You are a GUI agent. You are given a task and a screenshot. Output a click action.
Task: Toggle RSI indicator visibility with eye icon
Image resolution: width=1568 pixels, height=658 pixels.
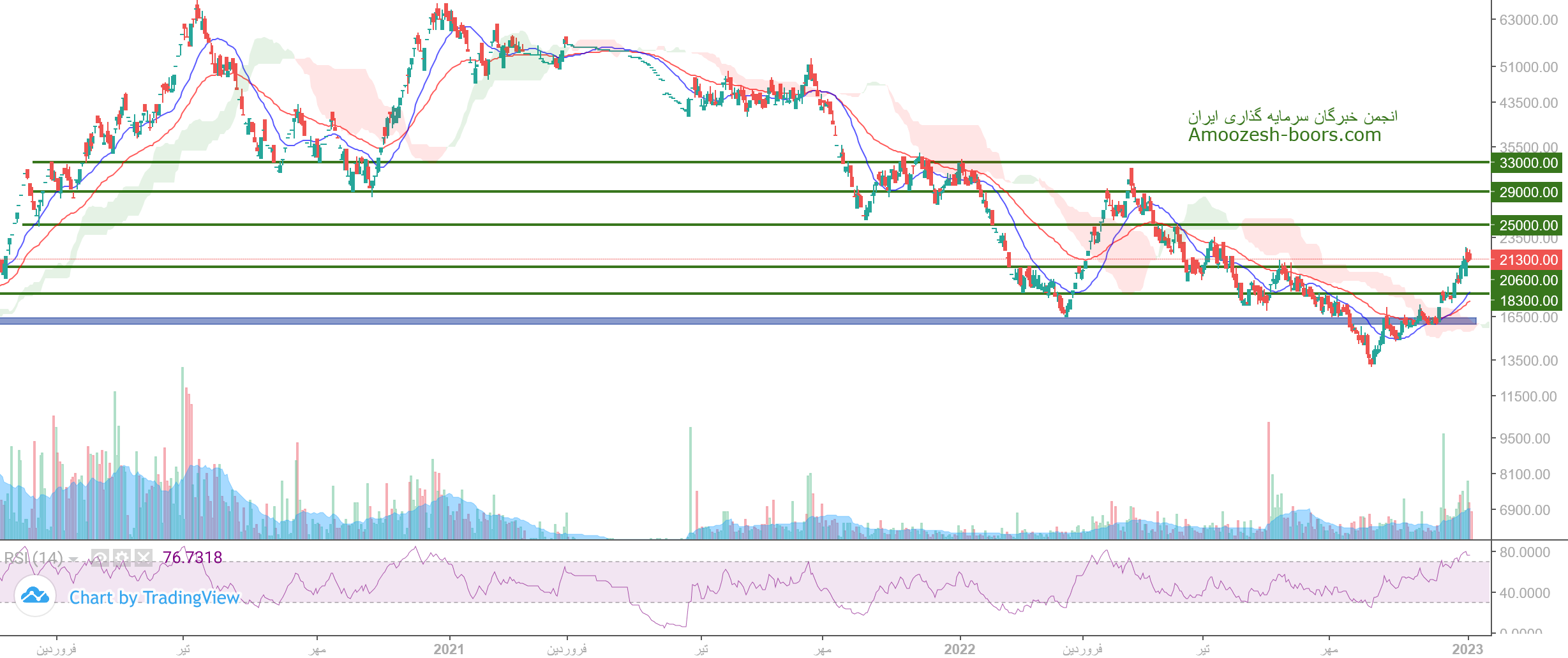100,558
